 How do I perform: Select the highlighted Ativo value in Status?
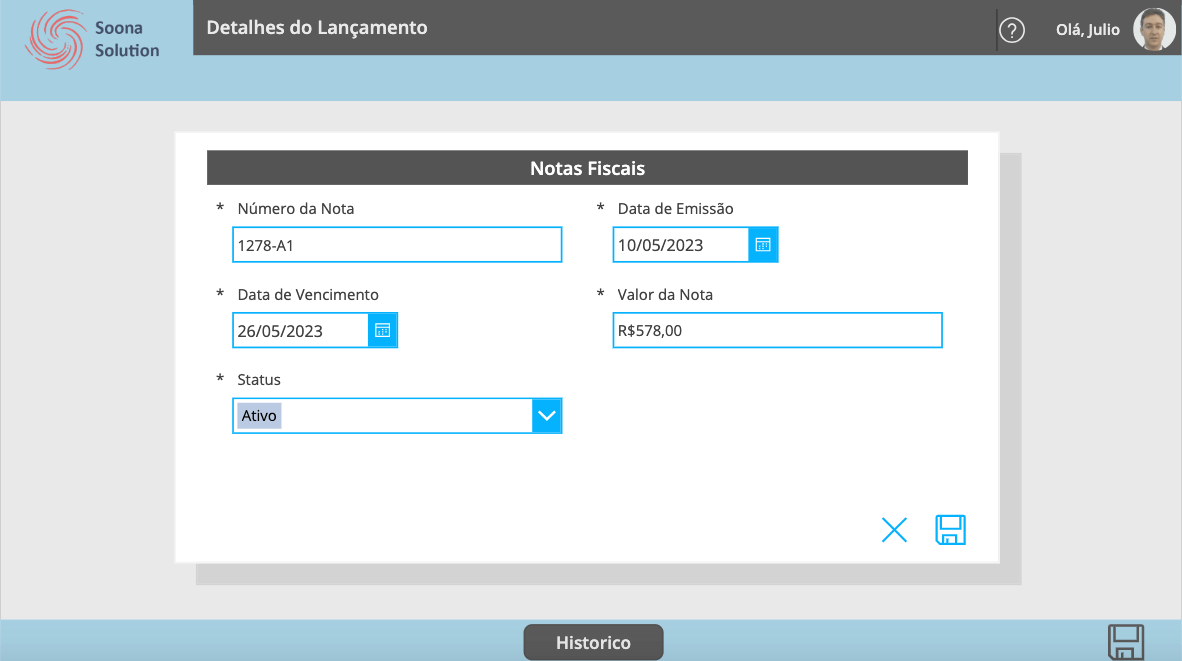click(x=260, y=416)
